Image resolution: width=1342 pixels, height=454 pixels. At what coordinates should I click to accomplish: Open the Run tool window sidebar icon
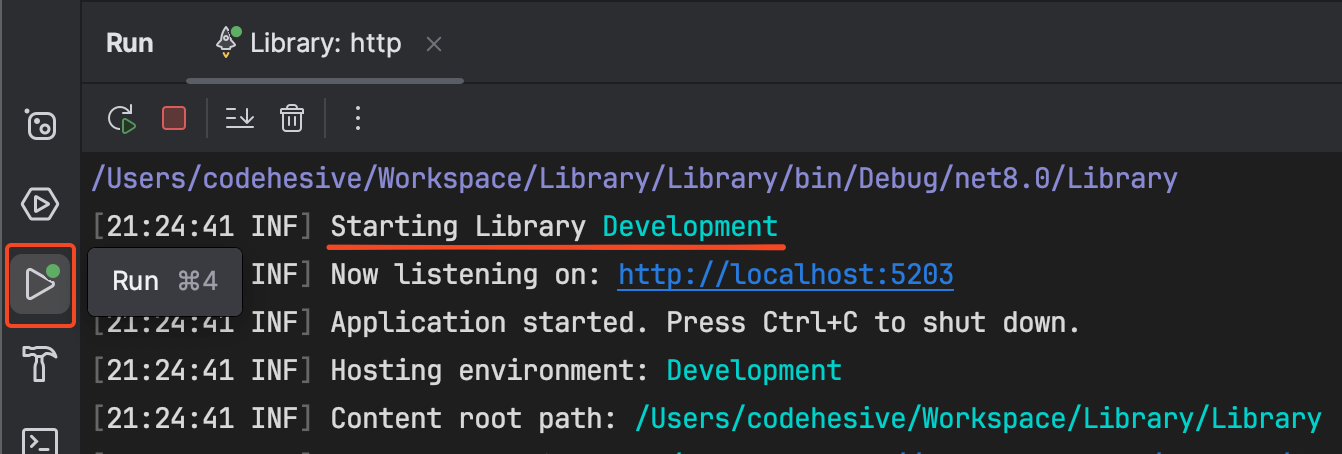point(40,284)
